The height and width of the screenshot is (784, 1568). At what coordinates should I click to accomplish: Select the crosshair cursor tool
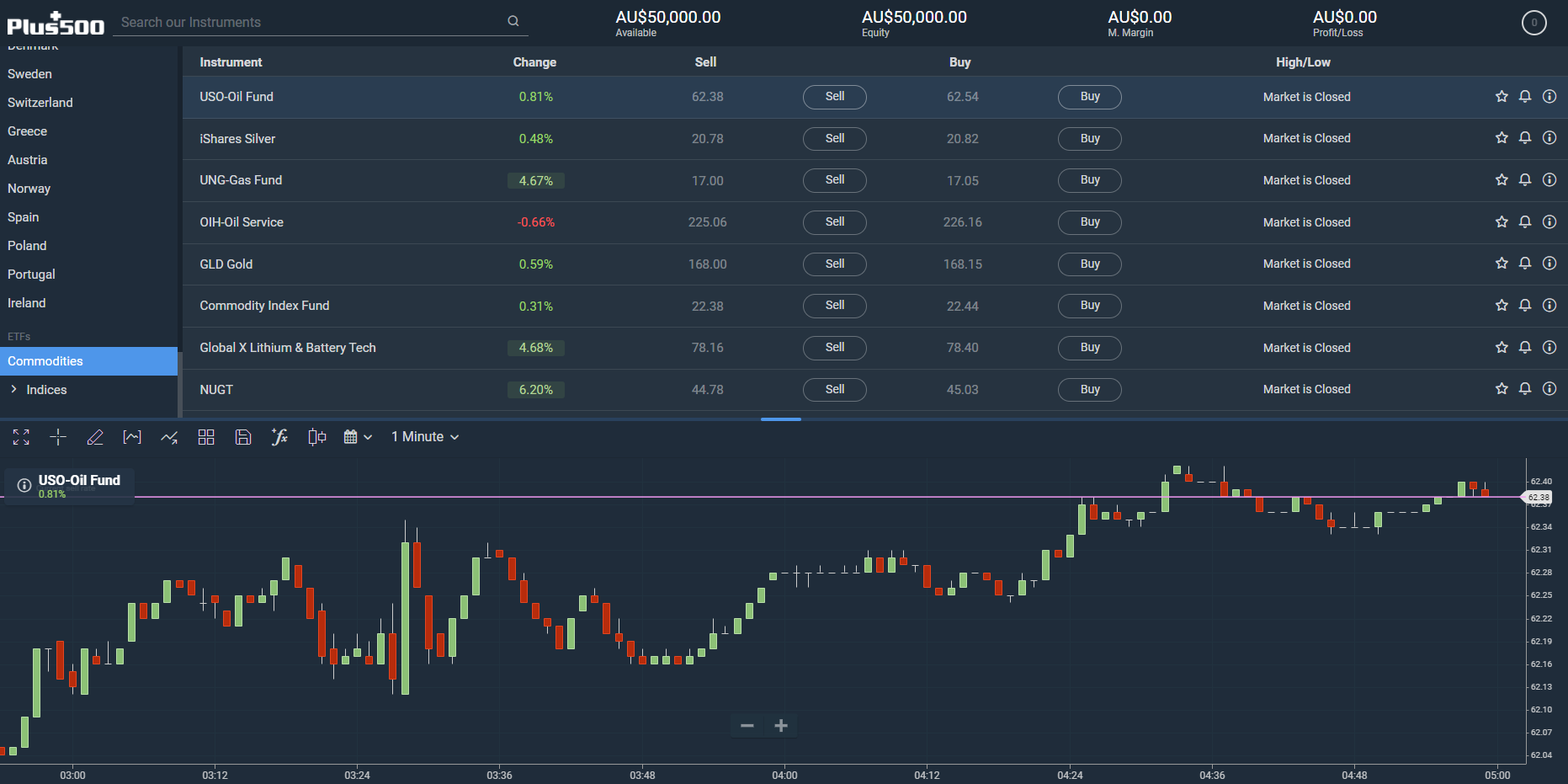(58, 437)
